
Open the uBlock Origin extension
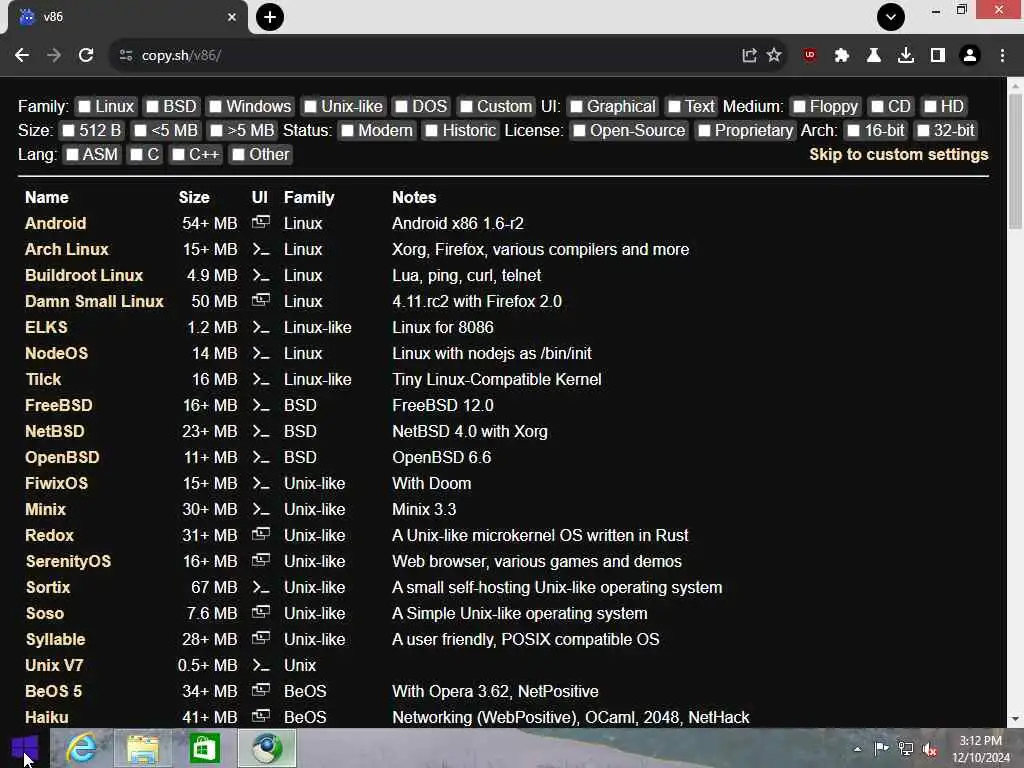coord(810,56)
